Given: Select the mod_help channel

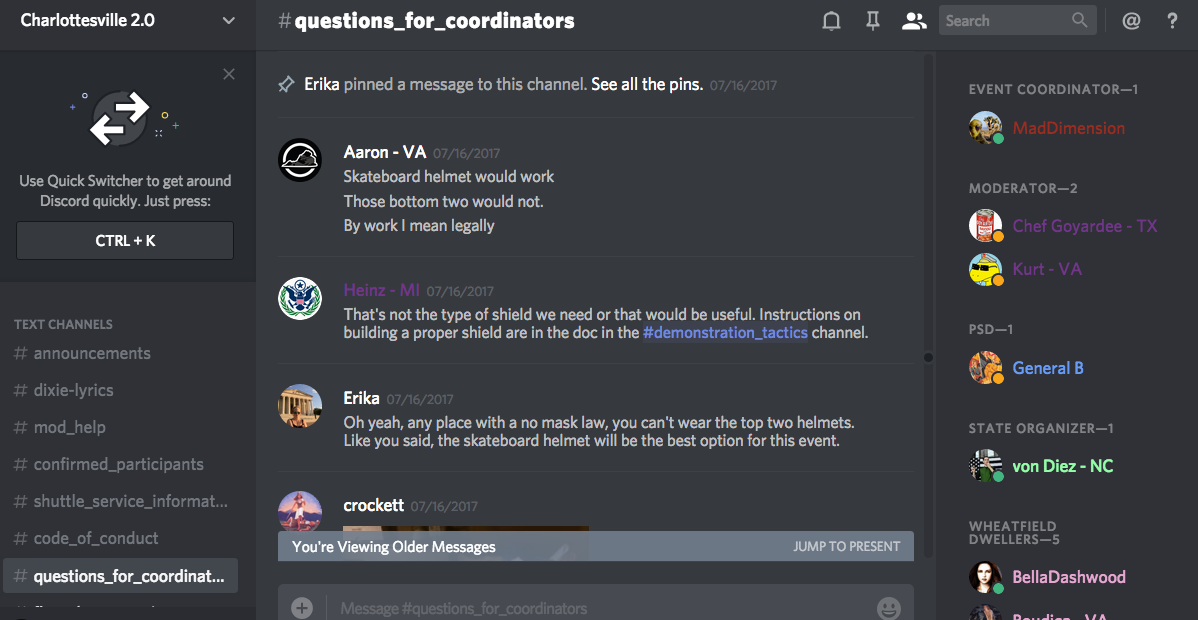Looking at the screenshot, I should (69, 427).
